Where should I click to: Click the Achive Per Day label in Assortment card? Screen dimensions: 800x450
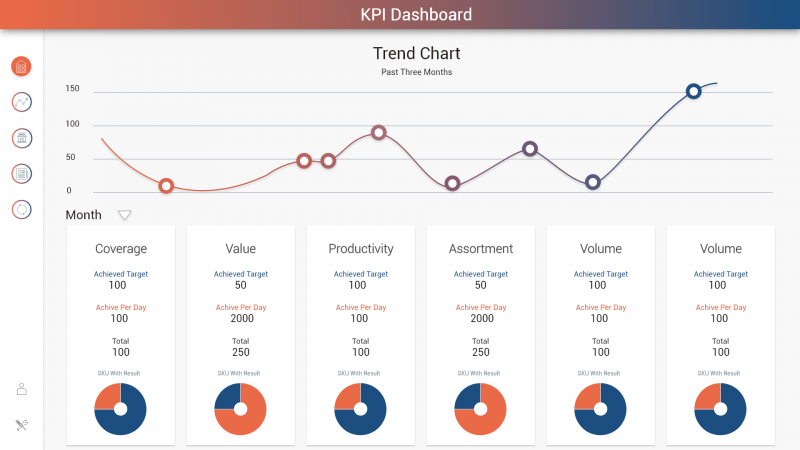tap(480, 308)
